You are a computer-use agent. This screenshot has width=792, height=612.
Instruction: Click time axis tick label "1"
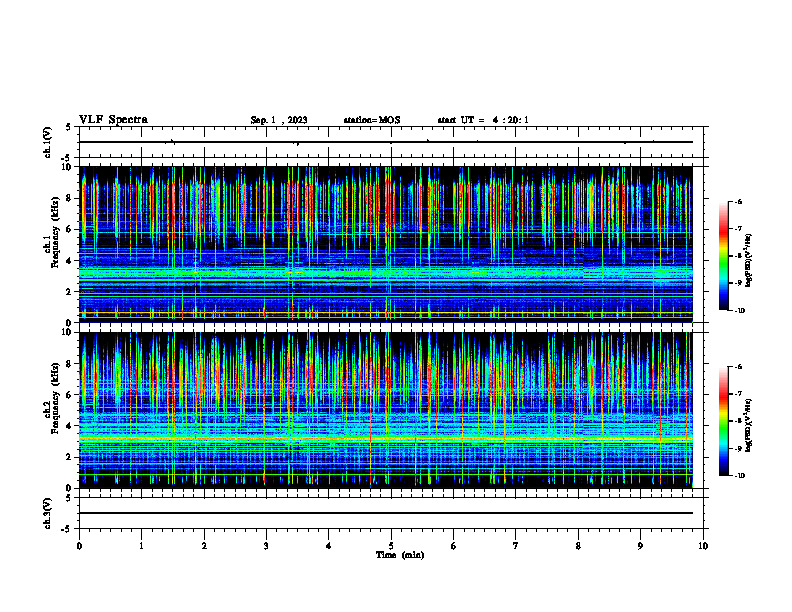(x=141, y=546)
